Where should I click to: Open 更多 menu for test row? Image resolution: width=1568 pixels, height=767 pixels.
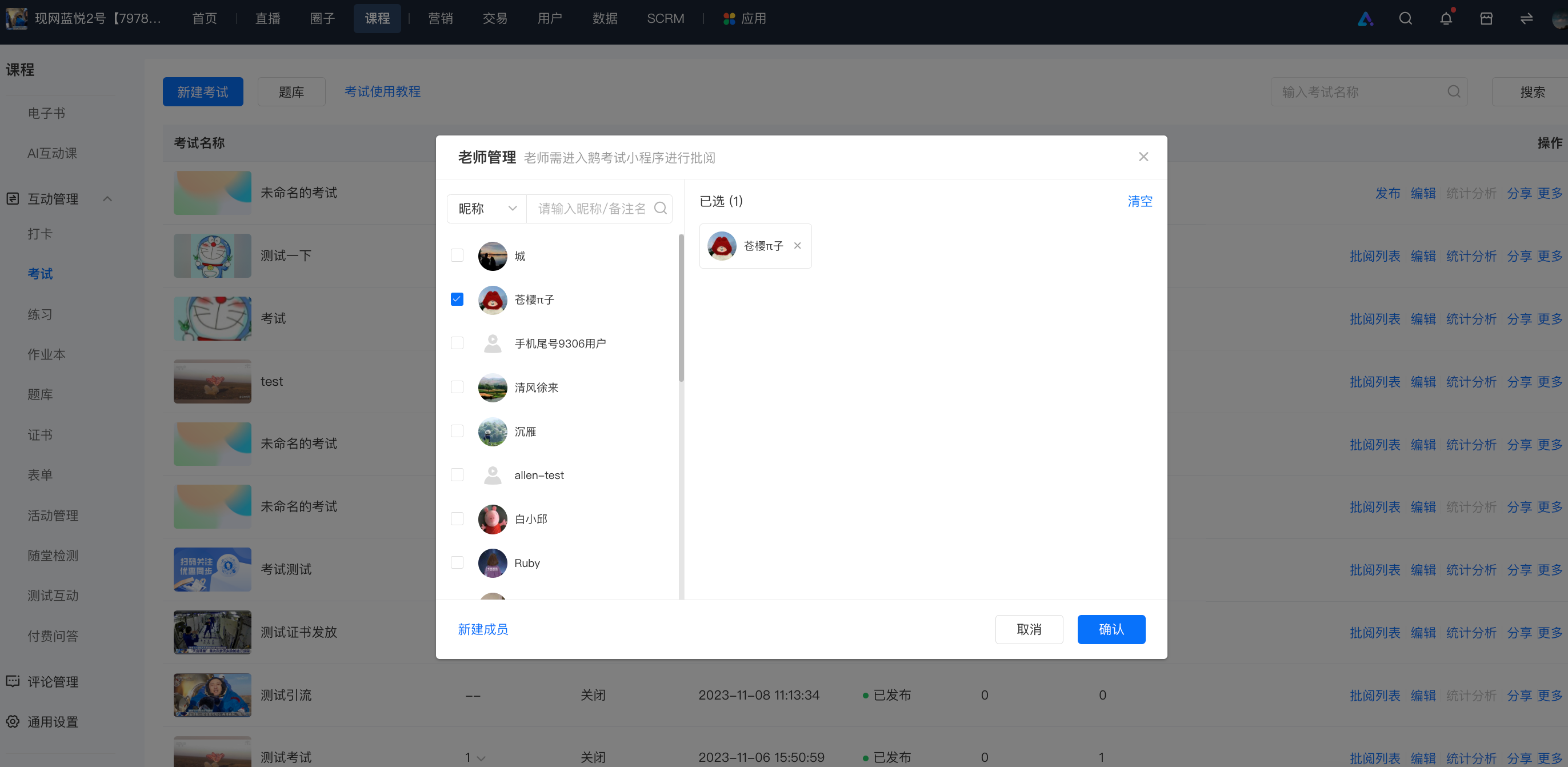pos(1549,382)
